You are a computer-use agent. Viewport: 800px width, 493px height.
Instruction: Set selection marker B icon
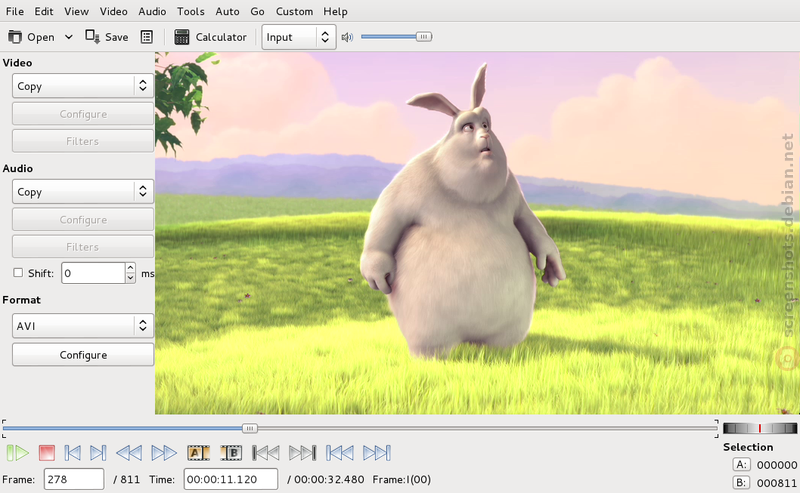click(231, 453)
